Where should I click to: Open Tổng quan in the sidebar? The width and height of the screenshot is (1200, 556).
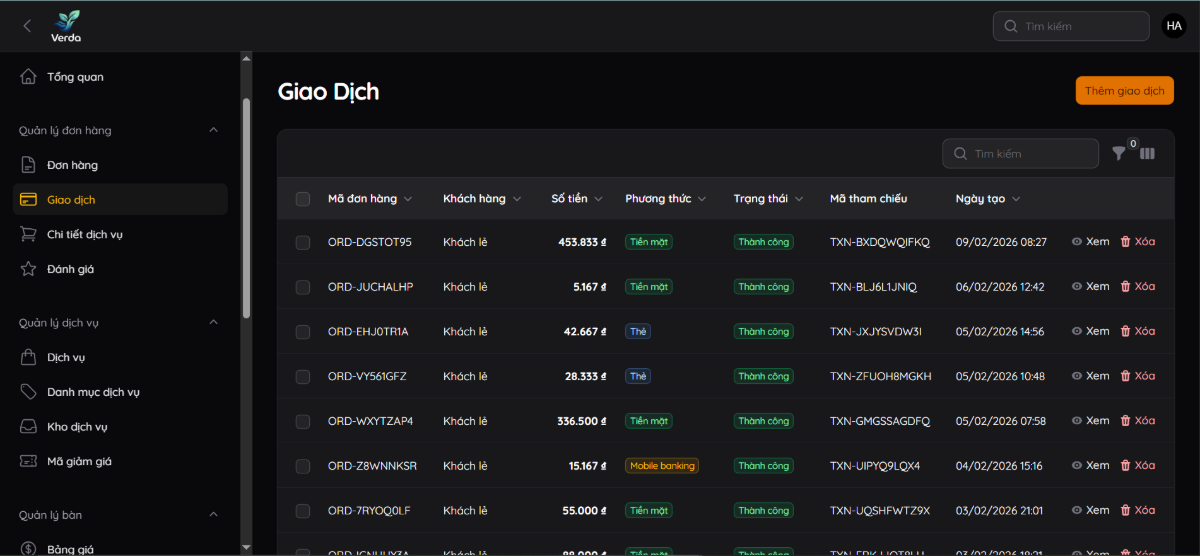(120, 77)
